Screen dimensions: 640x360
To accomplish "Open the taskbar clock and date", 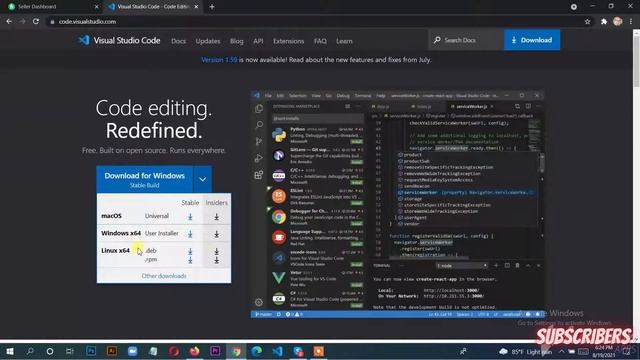I will (x=603, y=351).
